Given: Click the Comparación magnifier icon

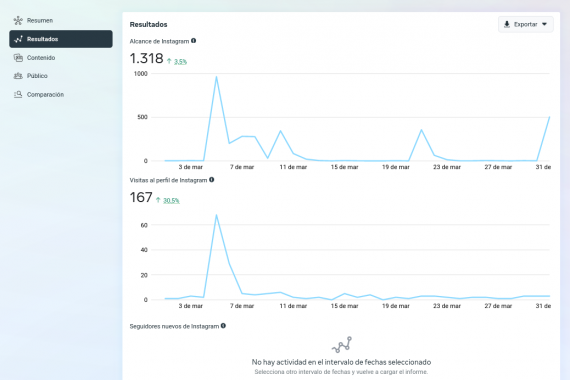Looking at the screenshot, I should tap(18, 95).
